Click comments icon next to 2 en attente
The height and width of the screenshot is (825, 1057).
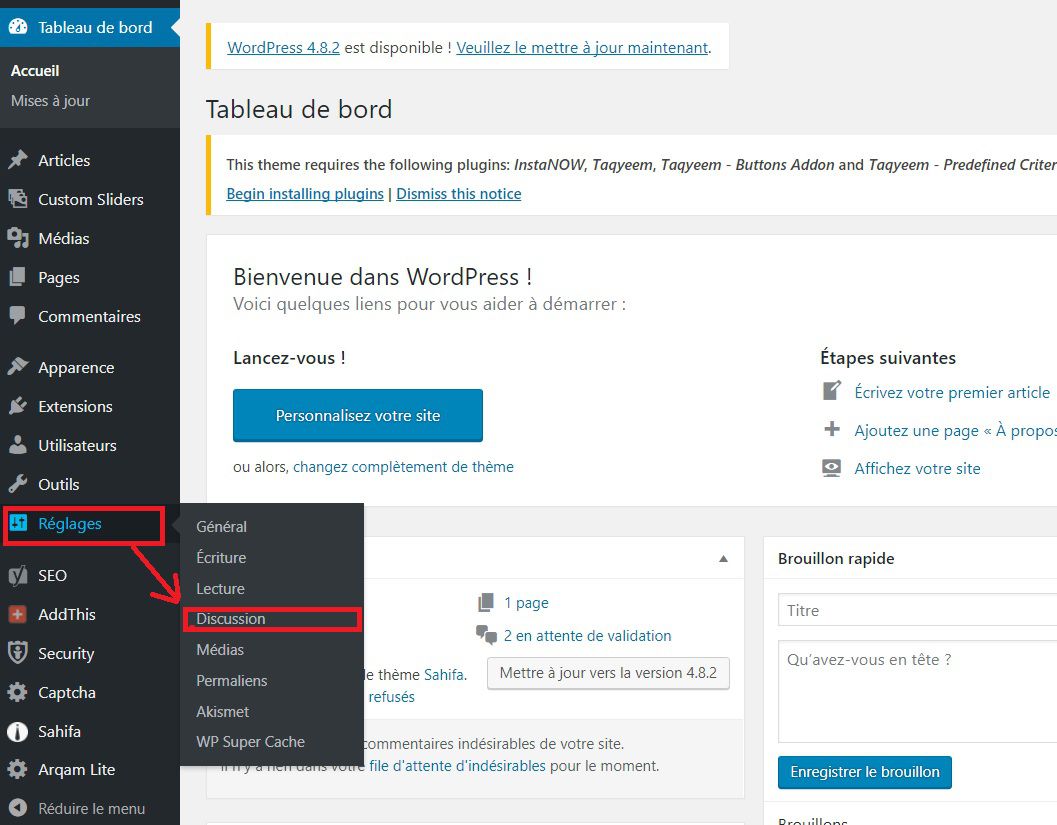click(486, 635)
